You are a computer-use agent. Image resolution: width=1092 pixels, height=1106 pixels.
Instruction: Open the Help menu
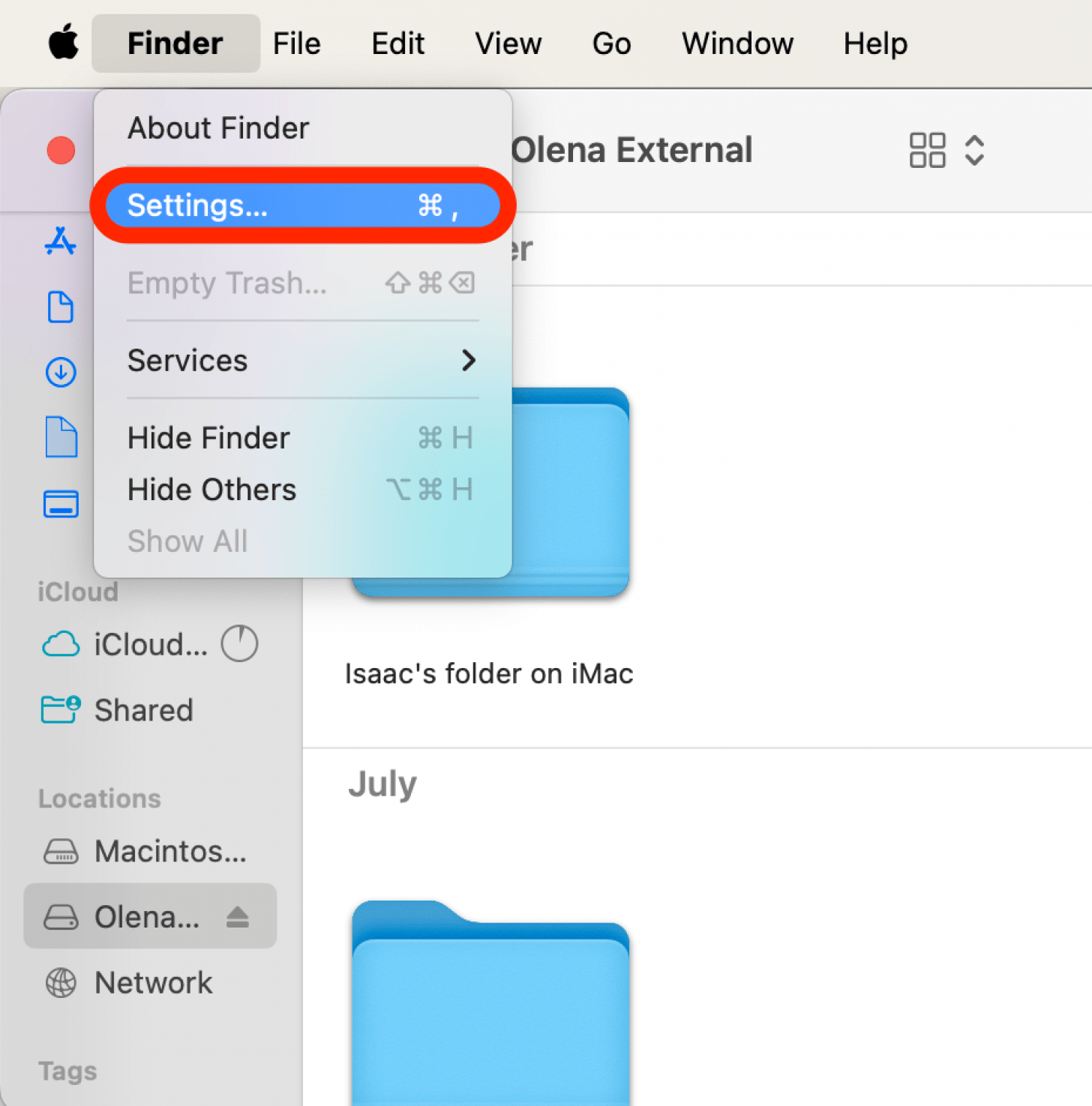click(x=874, y=43)
